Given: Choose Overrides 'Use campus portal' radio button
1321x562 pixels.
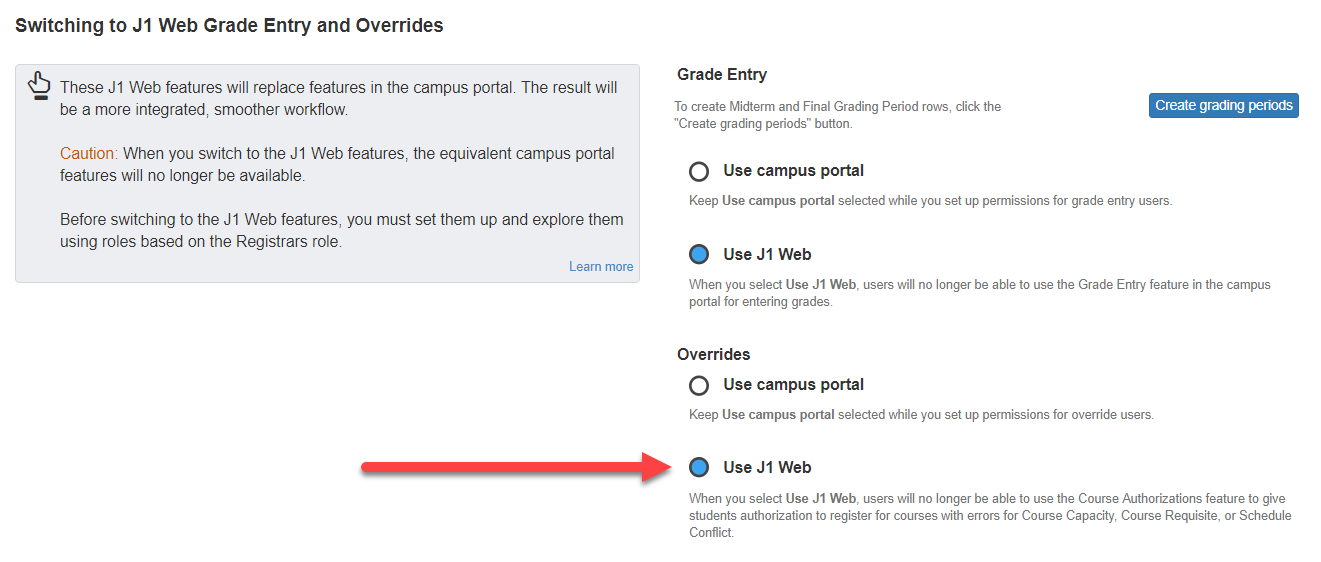Looking at the screenshot, I should click(699, 385).
